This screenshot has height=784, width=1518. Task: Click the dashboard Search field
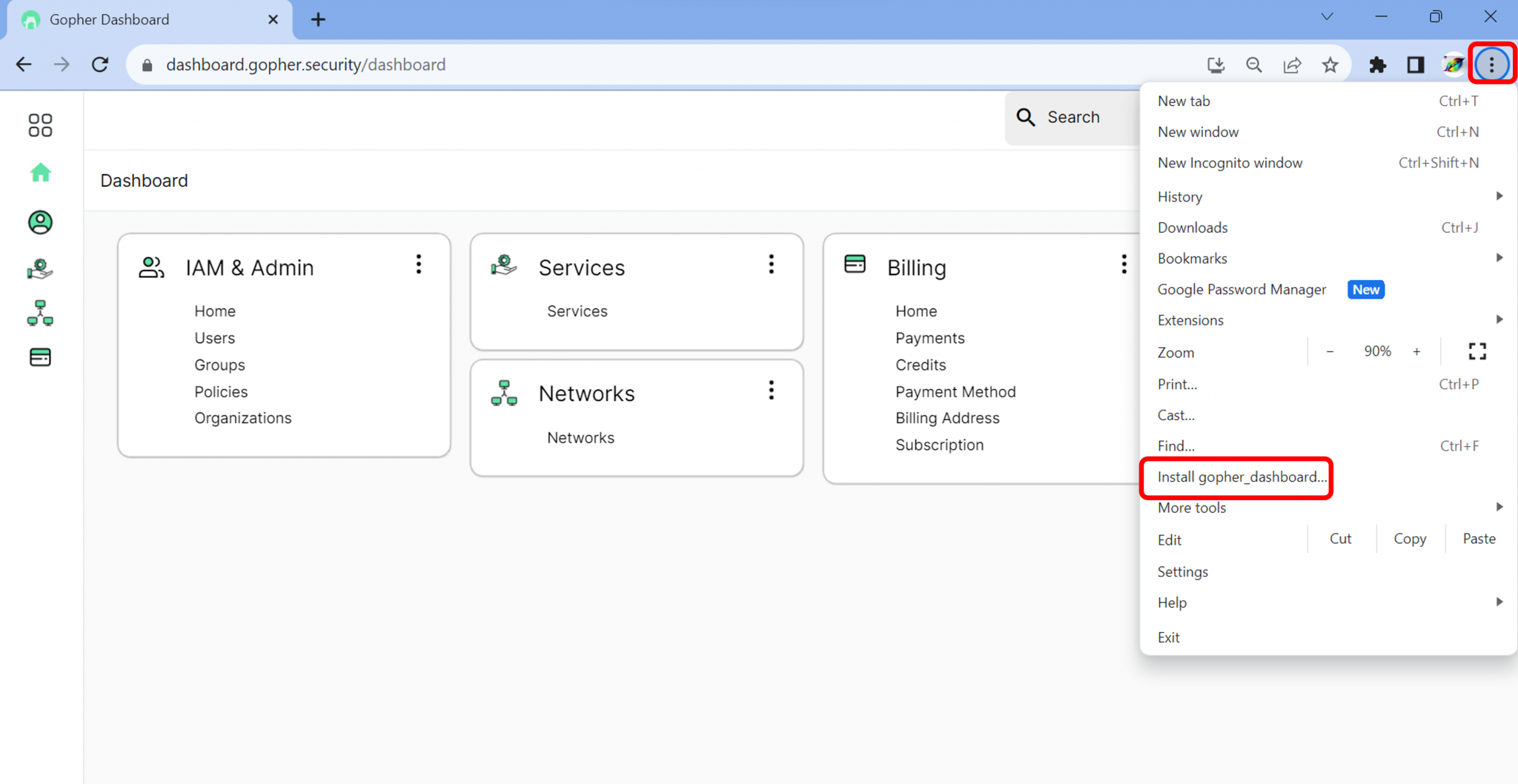click(x=1073, y=117)
